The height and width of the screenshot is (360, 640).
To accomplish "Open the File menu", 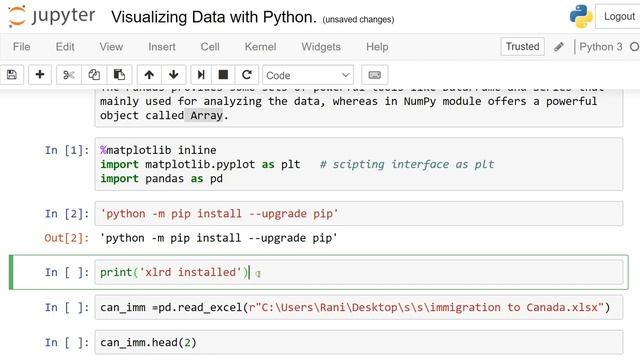I will (22, 47).
